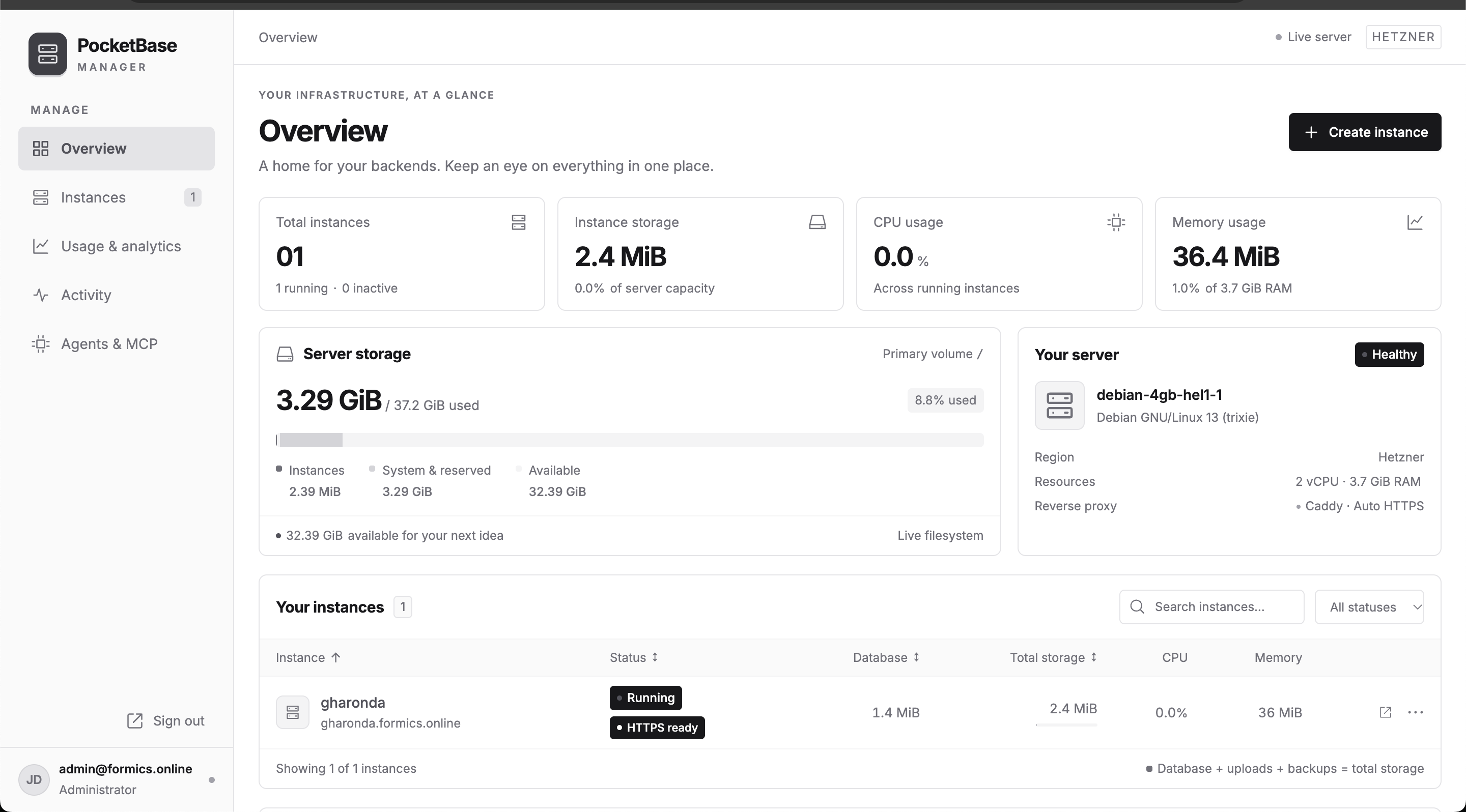Click the Live server status indicator
Image resolution: width=1466 pixels, height=812 pixels.
[x=1313, y=37]
